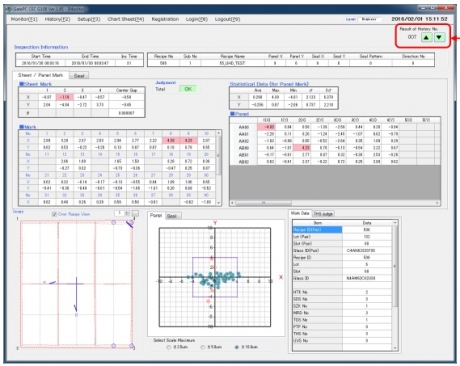Viewport: 460px width, 366px height.
Task: Click the Mark table scroll-down arrow
Action: pyautogui.click(x=219, y=202)
